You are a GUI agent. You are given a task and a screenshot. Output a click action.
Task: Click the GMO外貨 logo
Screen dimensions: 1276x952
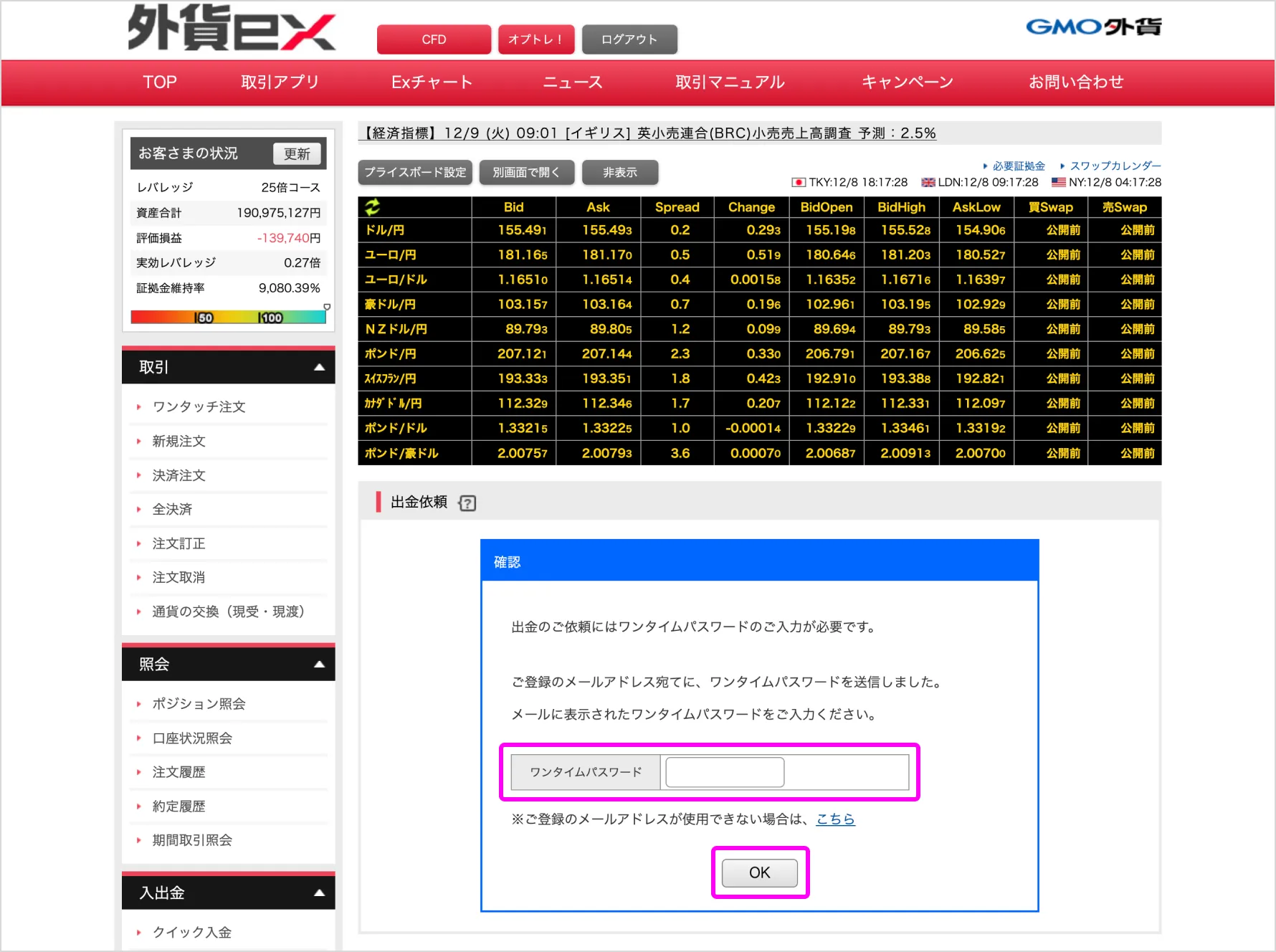click(1093, 27)
